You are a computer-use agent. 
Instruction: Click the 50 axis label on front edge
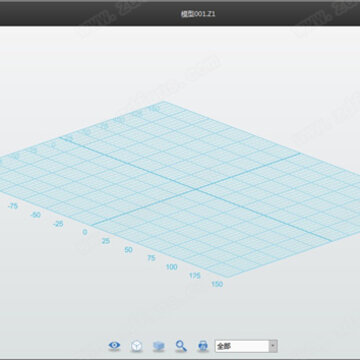pyautogui.click(x=128, y=250)
